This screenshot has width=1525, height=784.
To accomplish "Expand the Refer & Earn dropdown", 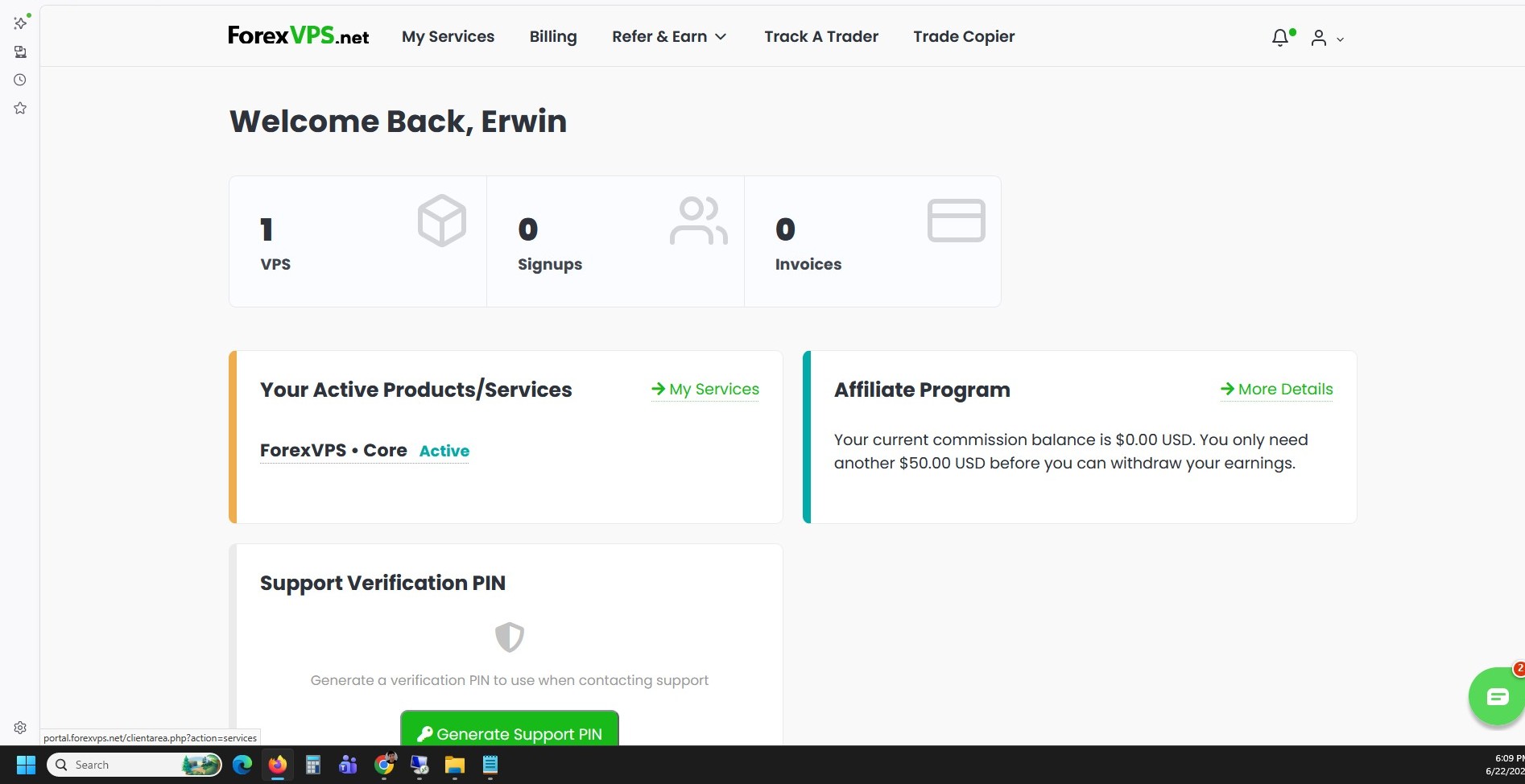I will 669,36.
